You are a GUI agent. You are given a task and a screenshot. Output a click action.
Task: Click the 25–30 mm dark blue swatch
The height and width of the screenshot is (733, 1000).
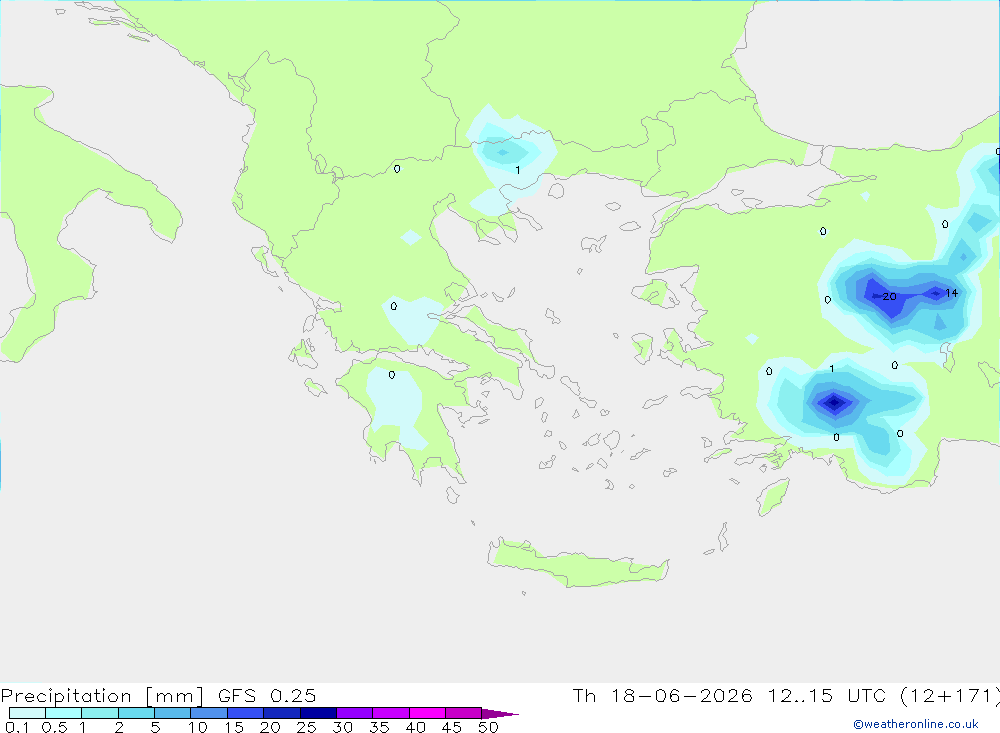click(x=318, y=713)
